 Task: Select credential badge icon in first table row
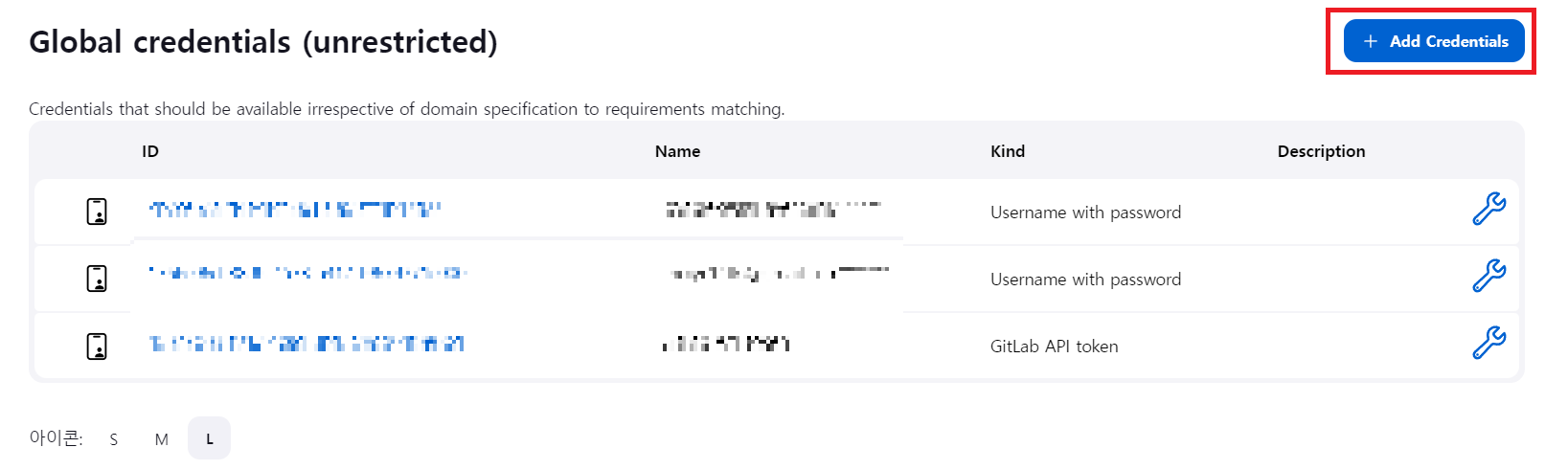coord(97,212)
